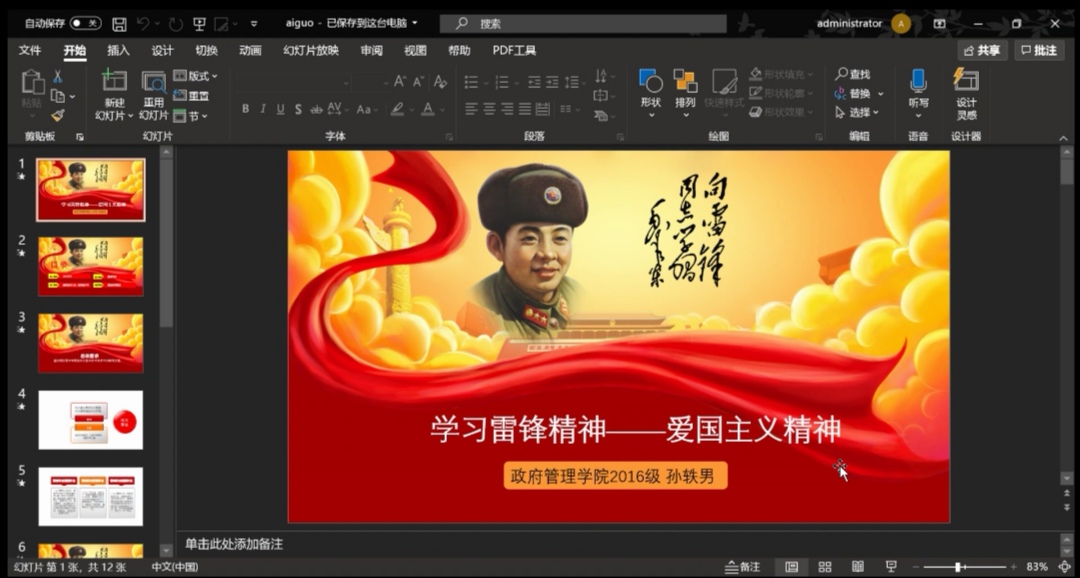Toggle underline formatting
Image resolution: width=1080 pixels, height=578 pixels.
(x=280, y=109)
